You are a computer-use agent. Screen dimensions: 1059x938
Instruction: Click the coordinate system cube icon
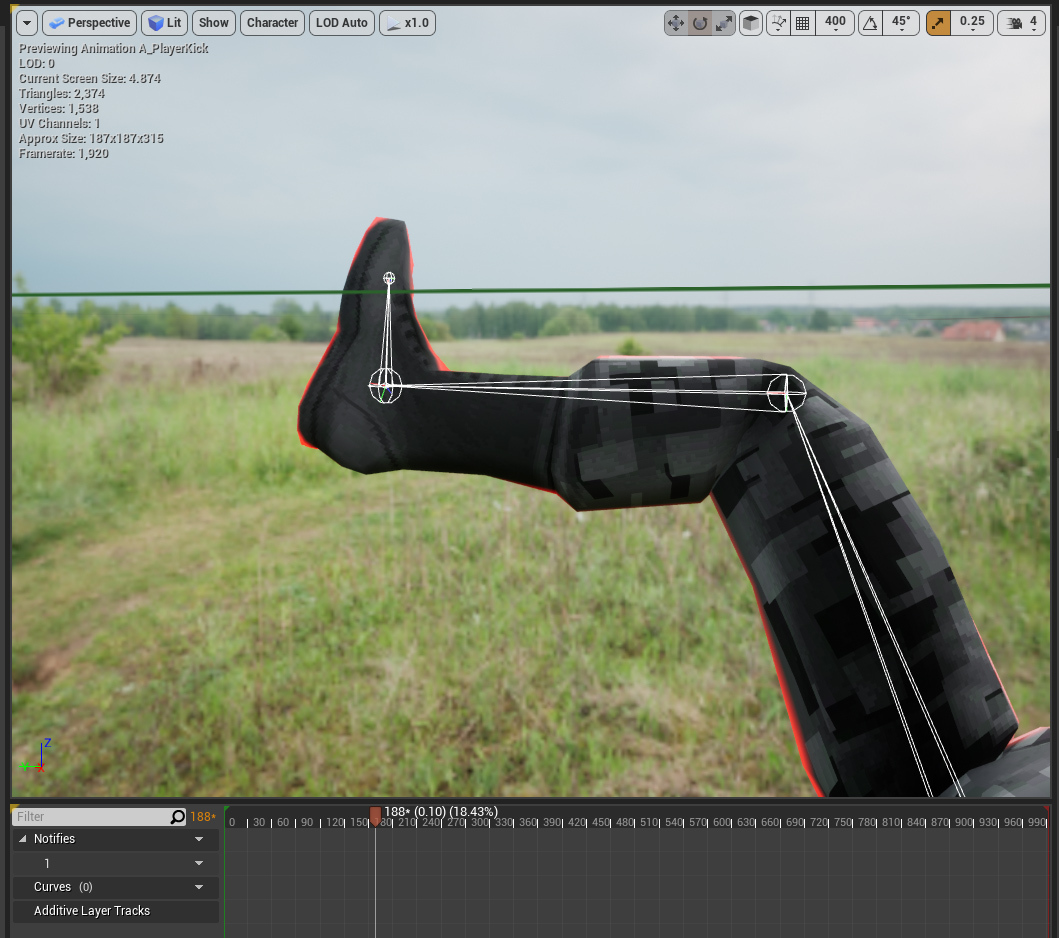coord(750,23)
